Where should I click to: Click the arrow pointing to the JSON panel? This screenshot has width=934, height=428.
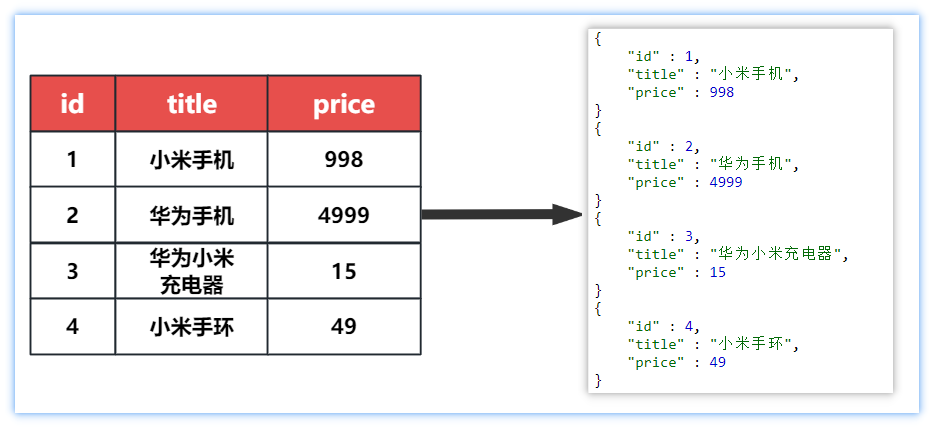pos(500,214)
